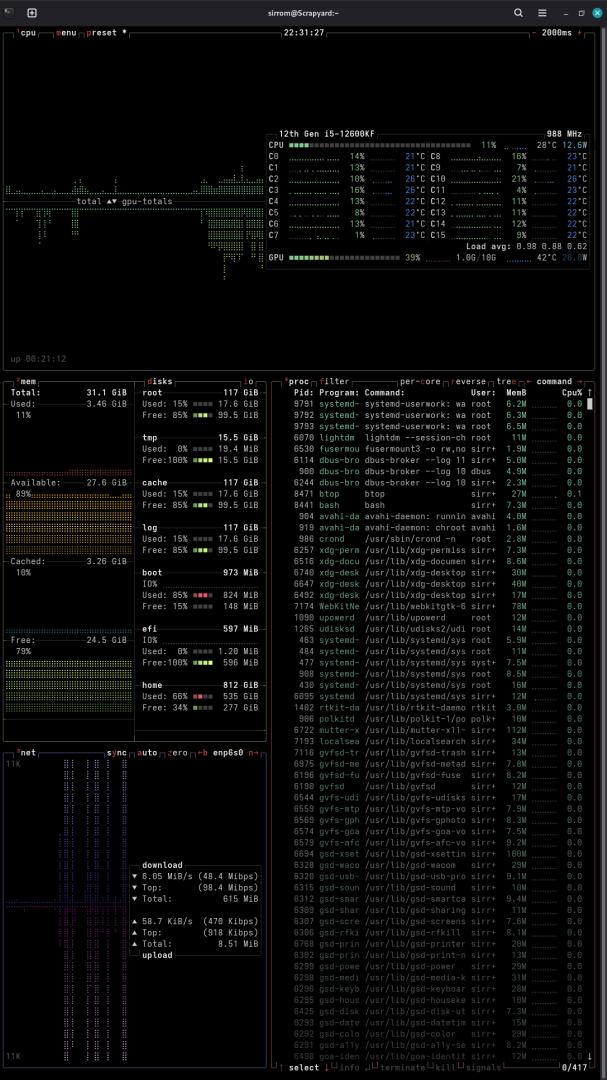
Task: Open the btop menu
Action: 66,33
